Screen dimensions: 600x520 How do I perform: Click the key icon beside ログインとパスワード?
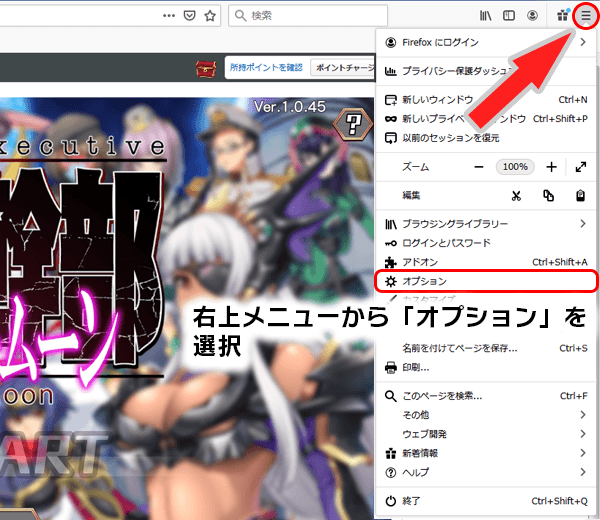click(391, 243)
